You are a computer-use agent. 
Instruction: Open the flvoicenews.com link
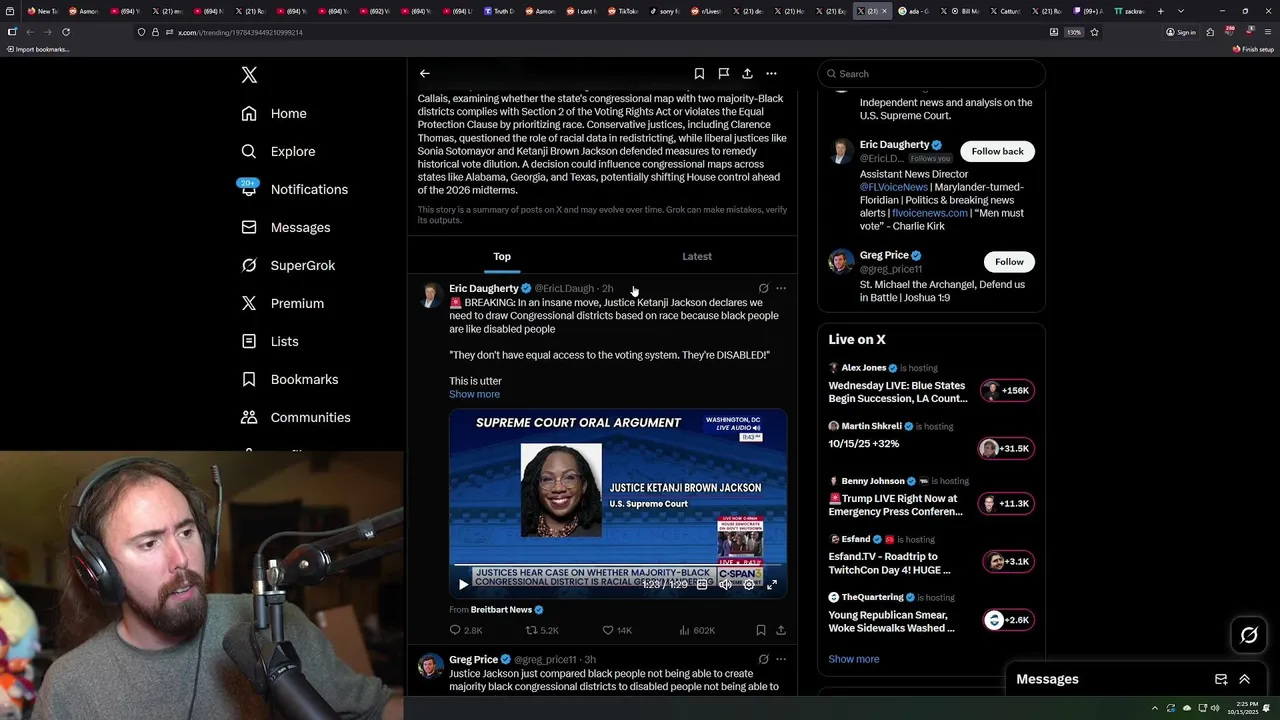[x=929, y=213]
